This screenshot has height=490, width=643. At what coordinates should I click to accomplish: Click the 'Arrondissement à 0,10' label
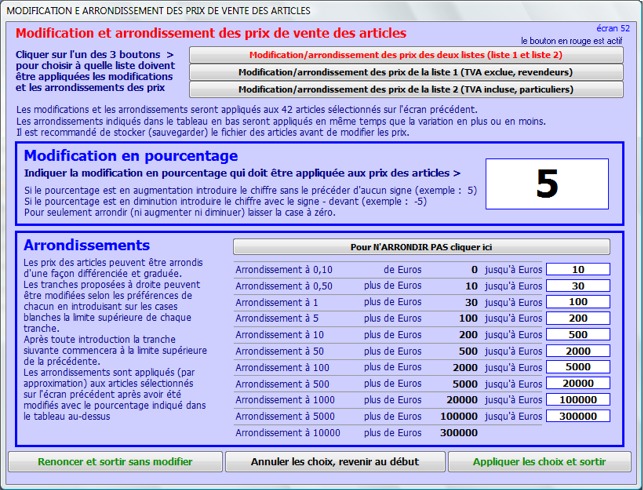click(x=284, y=269)
